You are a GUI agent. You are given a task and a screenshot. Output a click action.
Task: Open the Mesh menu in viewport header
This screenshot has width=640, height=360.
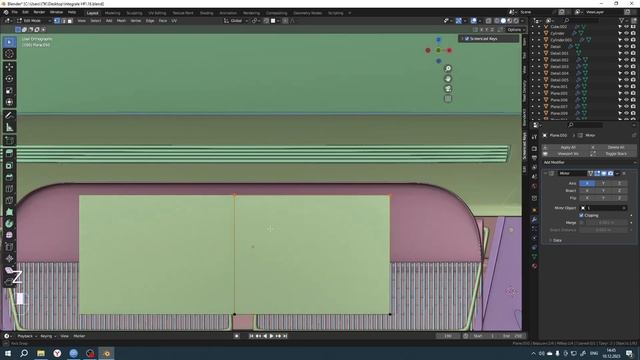(x=121, y=20)
